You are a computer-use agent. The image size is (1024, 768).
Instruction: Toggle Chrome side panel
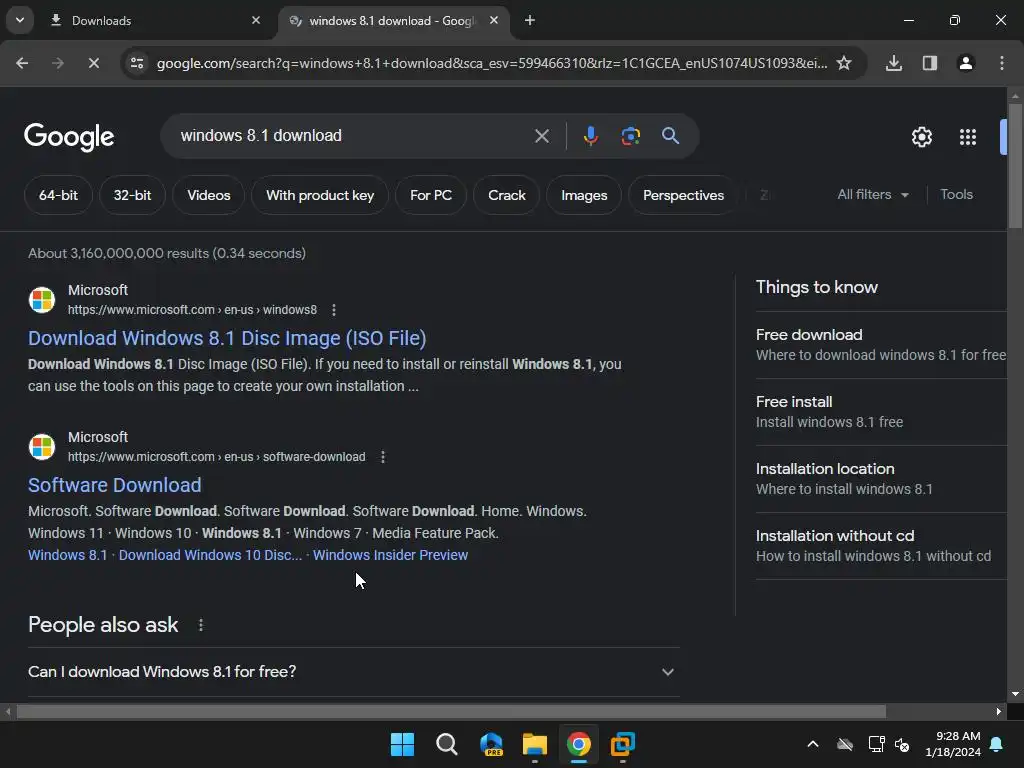click(929, 63)
